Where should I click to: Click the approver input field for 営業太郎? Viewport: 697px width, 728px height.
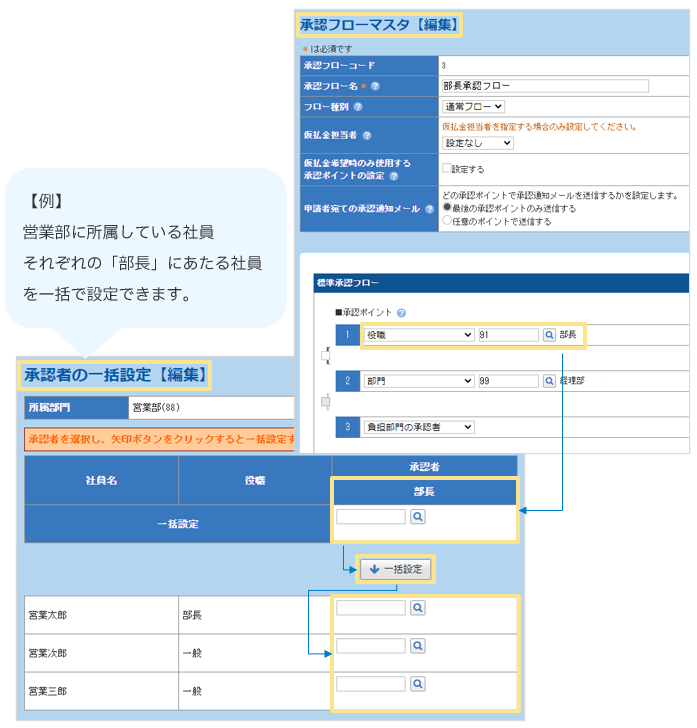371,608
